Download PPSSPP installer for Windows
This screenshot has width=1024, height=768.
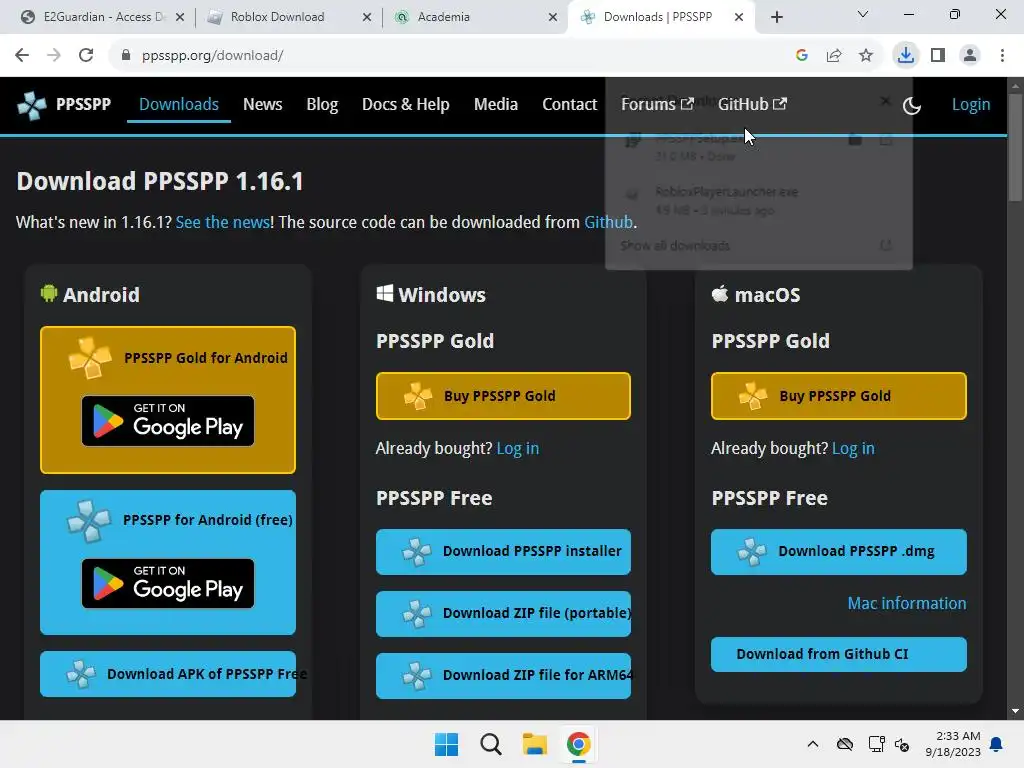click(x=504, y=552)
